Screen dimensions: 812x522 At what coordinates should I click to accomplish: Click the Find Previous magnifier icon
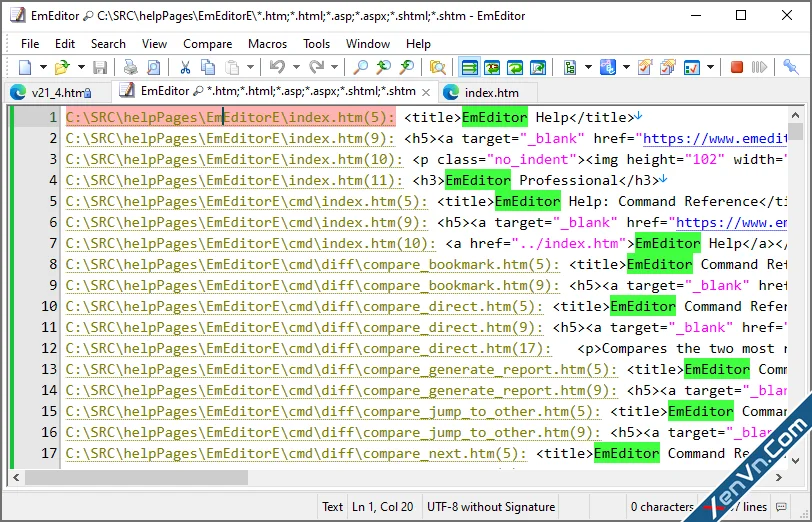[x=407, y=67]
